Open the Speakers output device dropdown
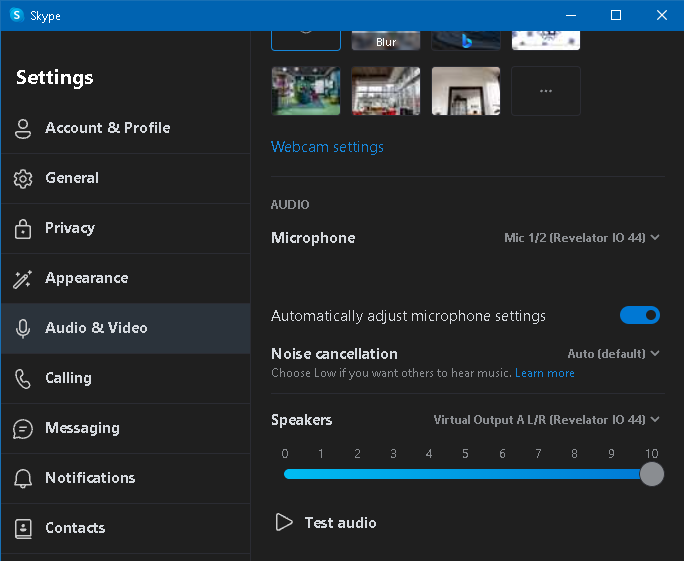Viewport: 684px width, 561px height. 546,420
